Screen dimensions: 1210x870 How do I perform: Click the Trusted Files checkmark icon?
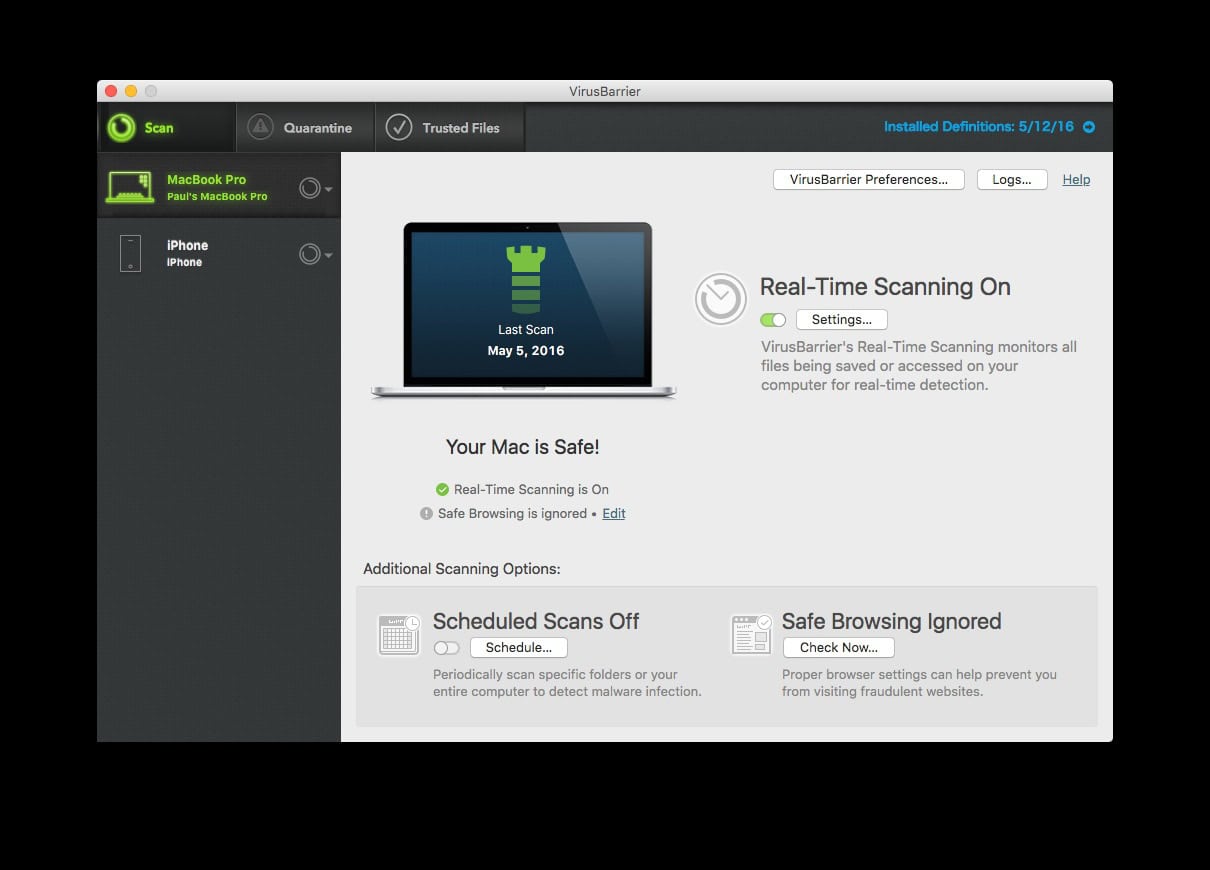tap(399, 127)
